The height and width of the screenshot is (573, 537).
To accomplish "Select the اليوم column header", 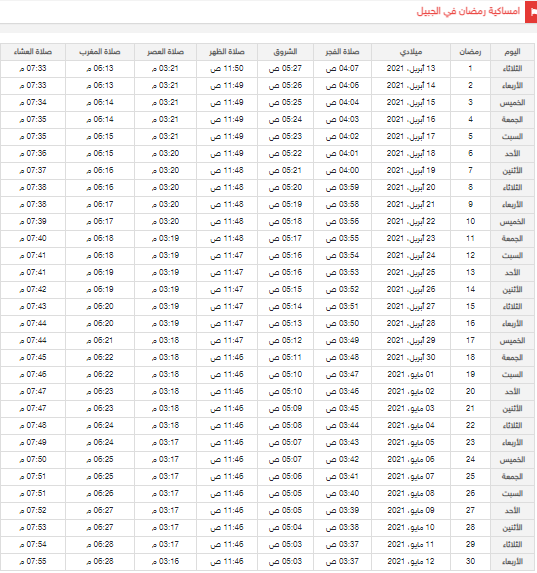I will [x=513, y=52].
